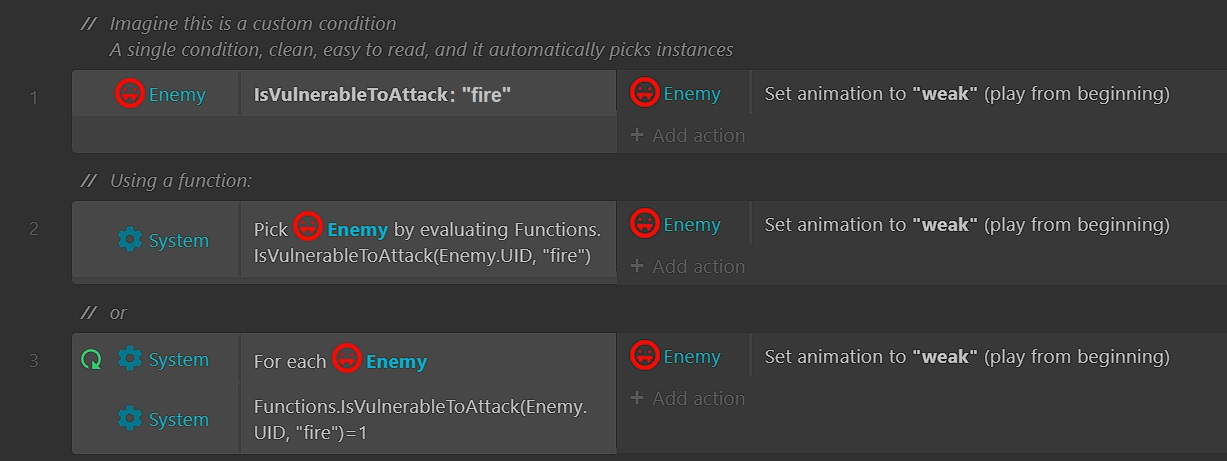
Task: Click Enemy icon in event 2 action
Action: coord(645,225)
